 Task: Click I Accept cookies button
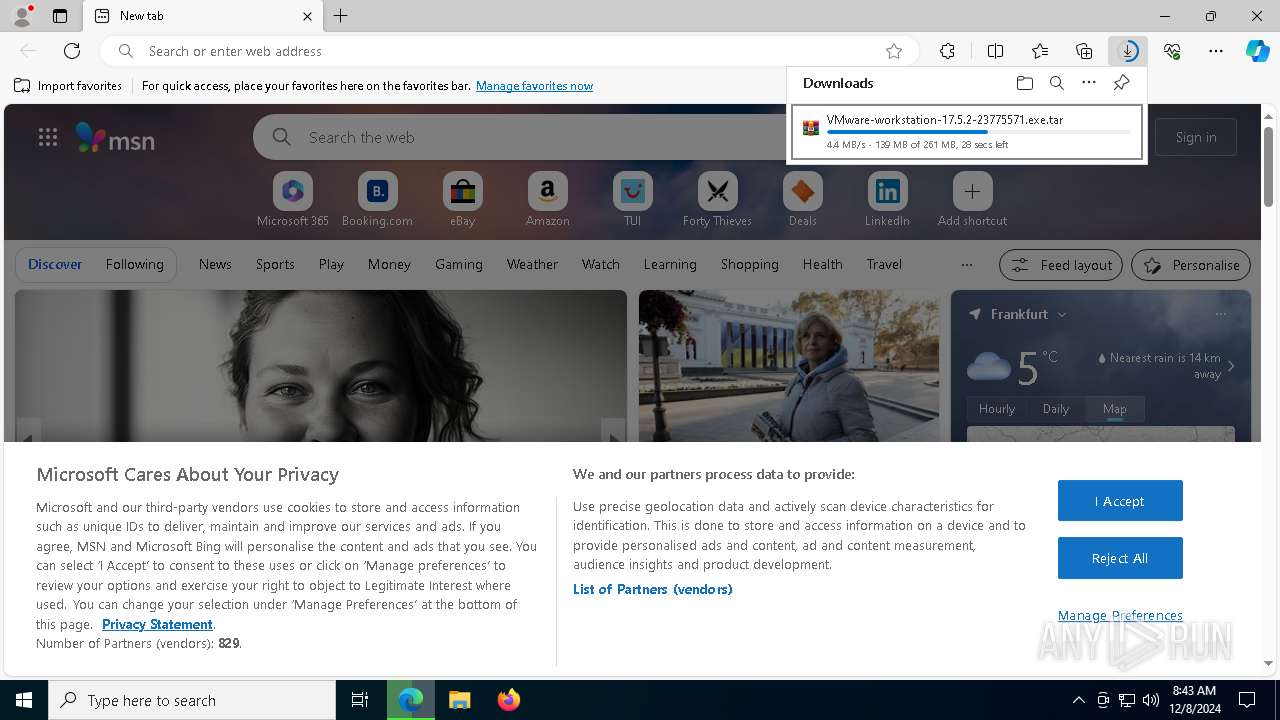[1120, 501]
